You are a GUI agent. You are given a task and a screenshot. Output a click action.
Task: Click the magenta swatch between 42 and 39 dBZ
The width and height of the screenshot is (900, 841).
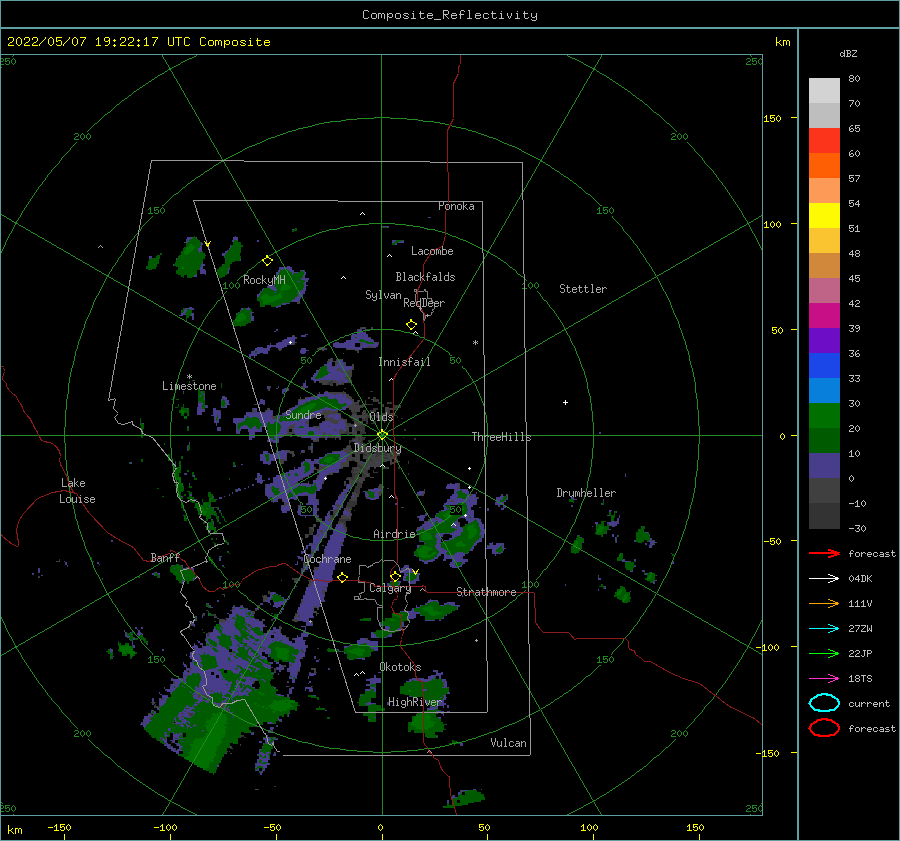click(x=824, y=316)
